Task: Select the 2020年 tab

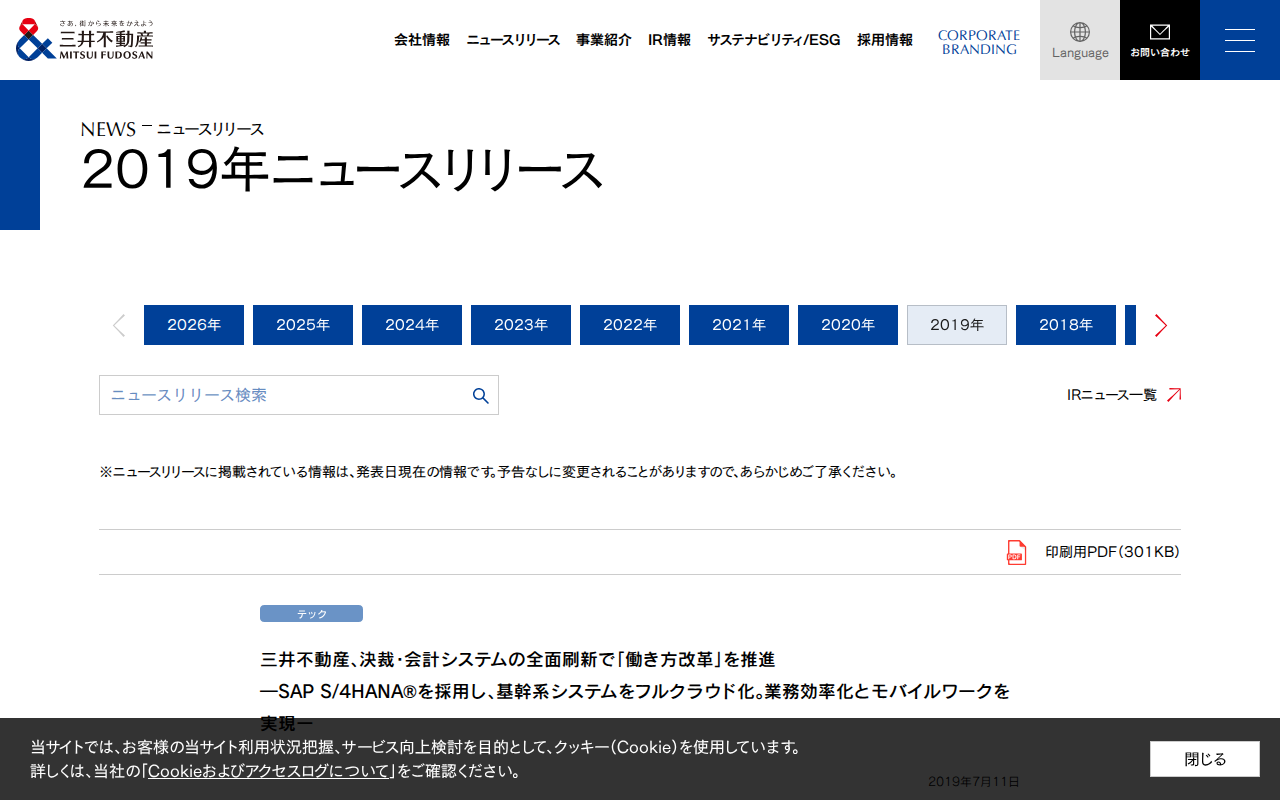Action: point(848,325)
